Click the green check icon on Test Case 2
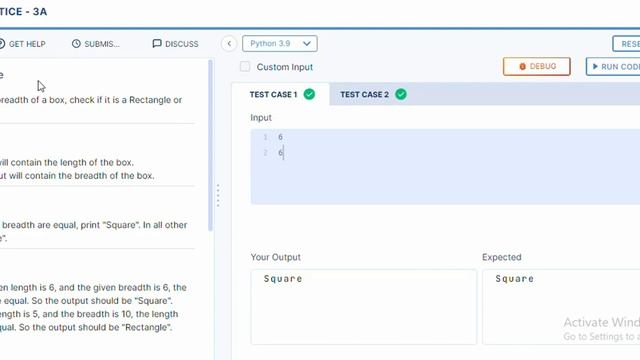Screen dimensions: 640x360 (x=401, y=94)
